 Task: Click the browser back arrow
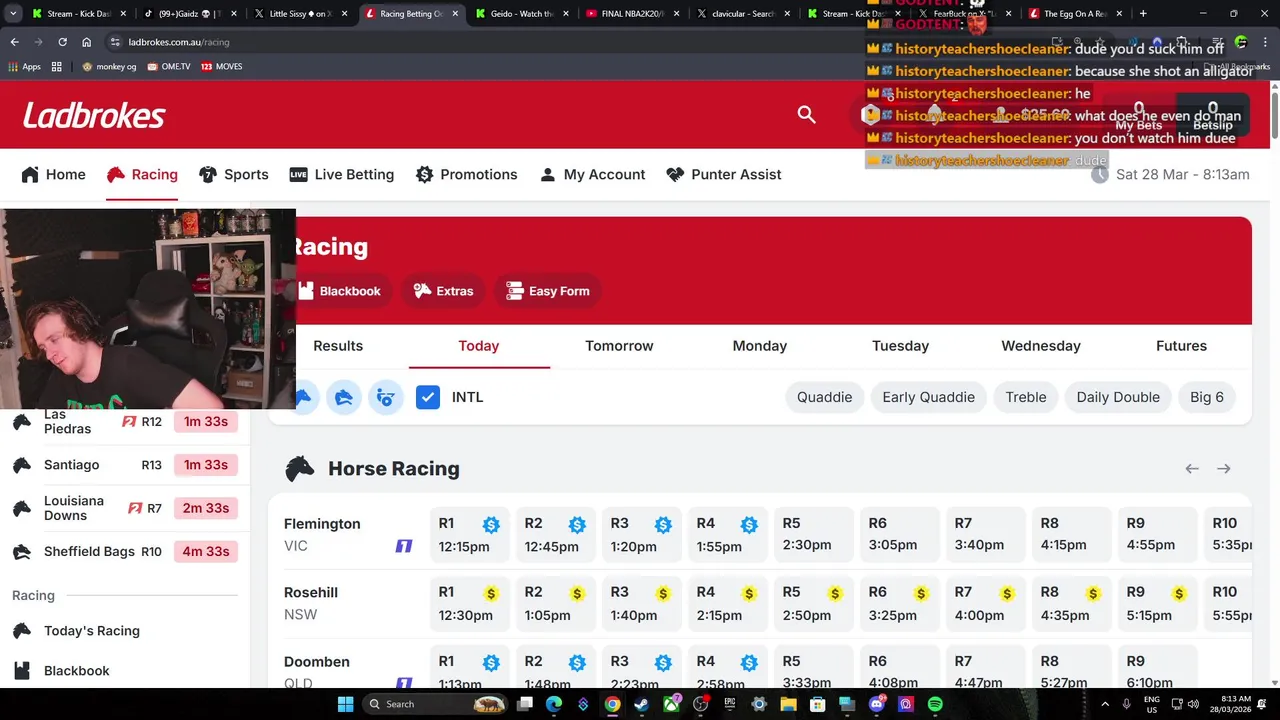(14, 42)
